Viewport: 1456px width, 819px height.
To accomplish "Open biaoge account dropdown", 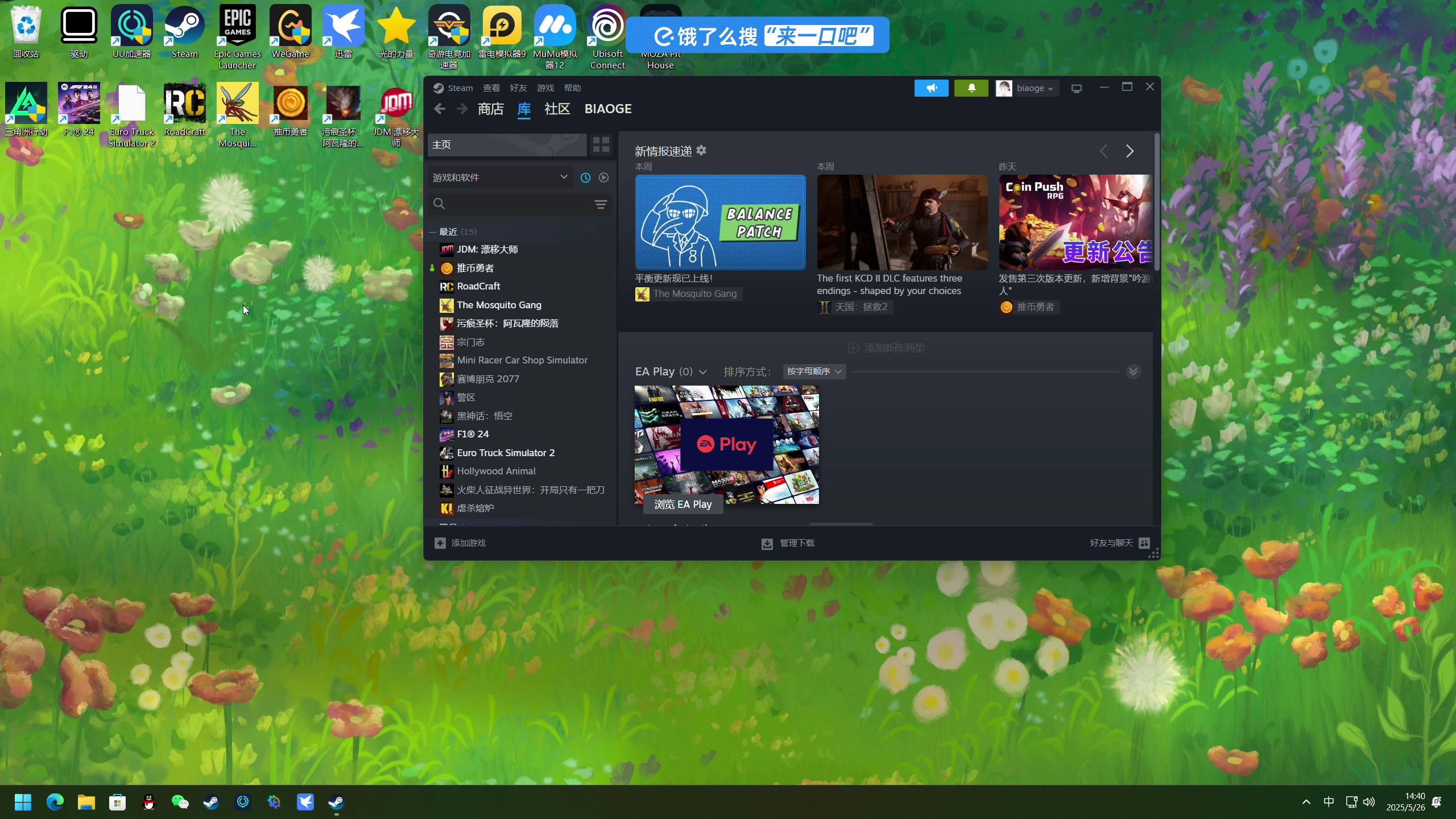I will (x=1027, y=88).
